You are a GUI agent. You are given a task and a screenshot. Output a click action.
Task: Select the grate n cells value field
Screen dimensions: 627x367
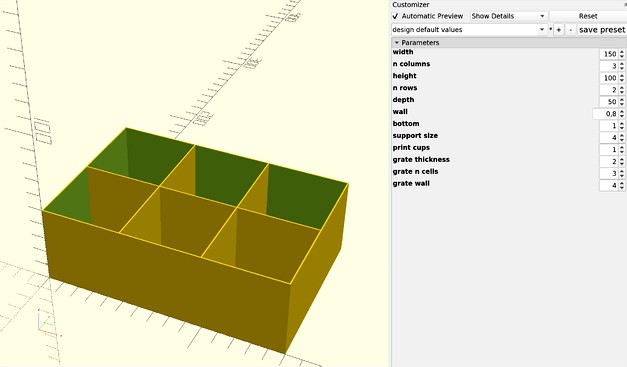(608, 174)
